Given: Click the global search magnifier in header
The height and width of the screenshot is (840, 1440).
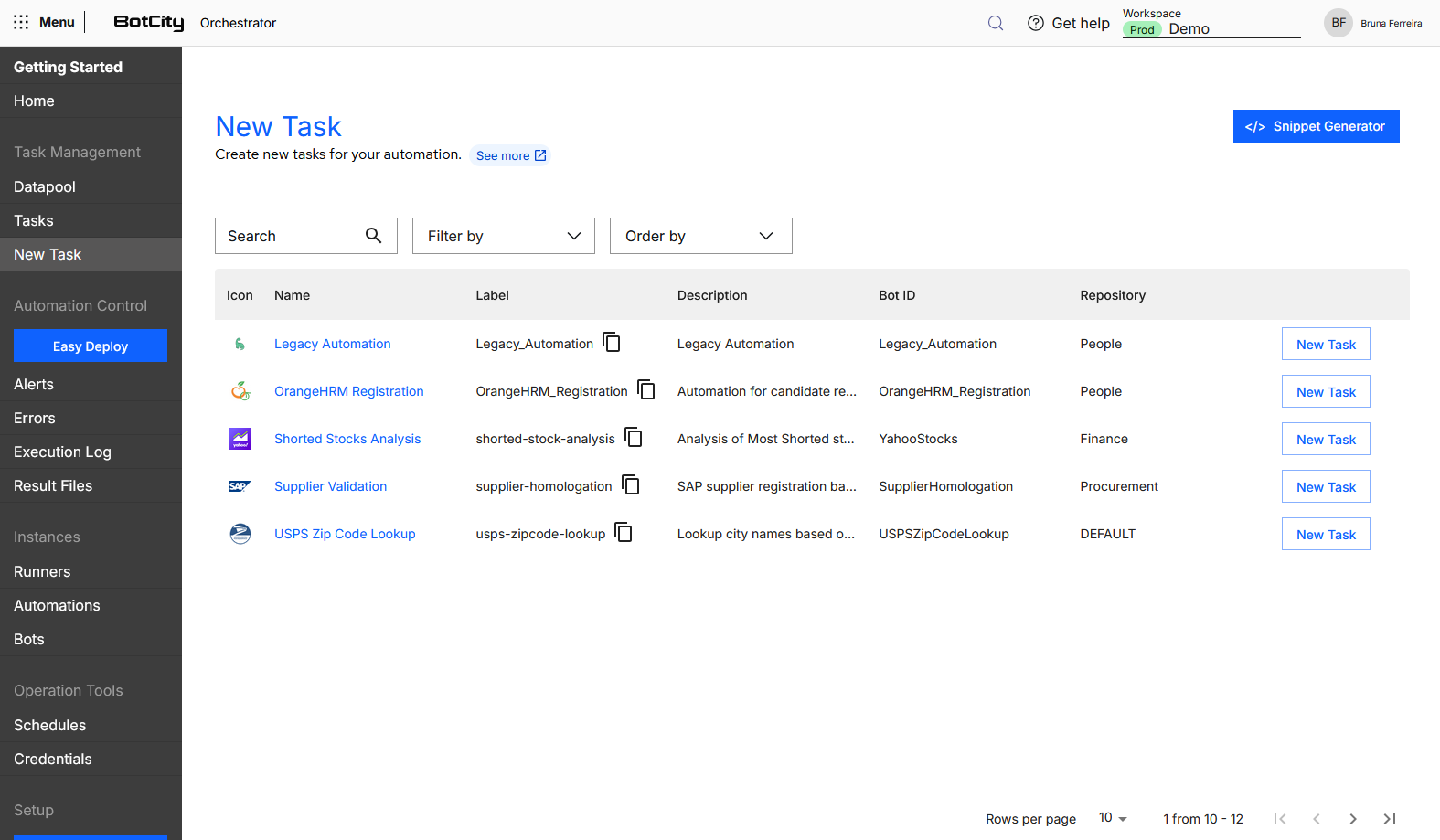Looking at the screenshot, I should pos(996,23).
